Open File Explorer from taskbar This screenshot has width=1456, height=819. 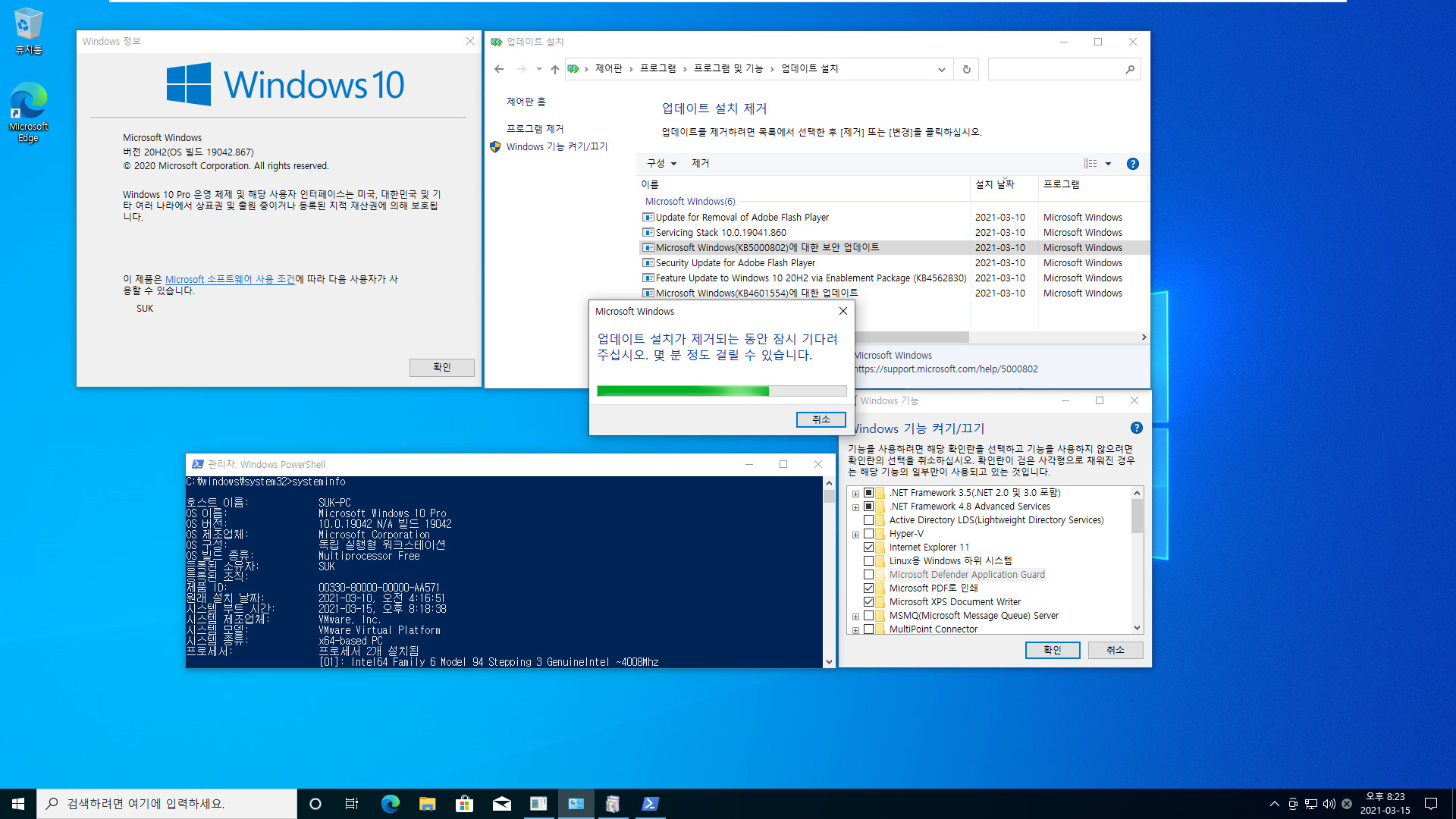point(427,804)
